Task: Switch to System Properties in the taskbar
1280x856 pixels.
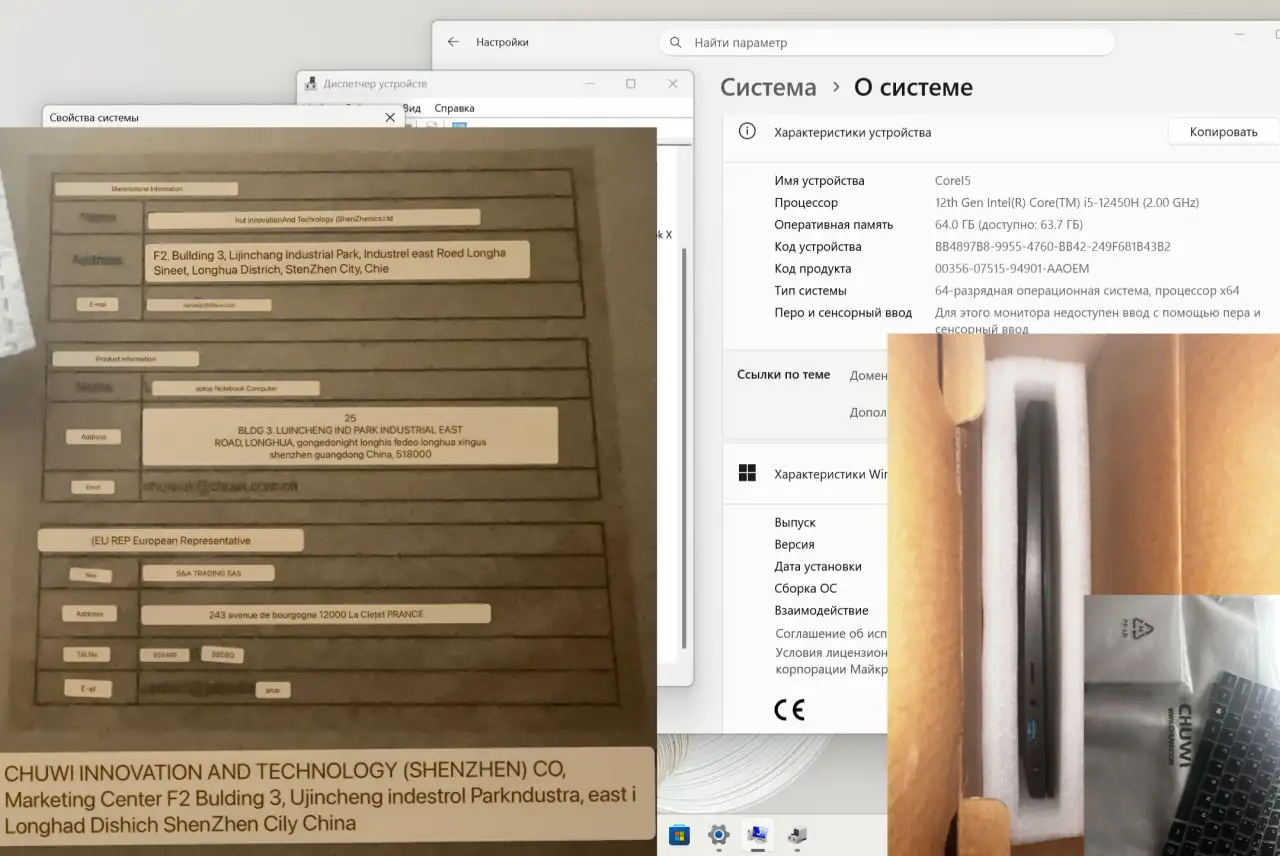Action: pyautogui.click(x=758, y=834)
